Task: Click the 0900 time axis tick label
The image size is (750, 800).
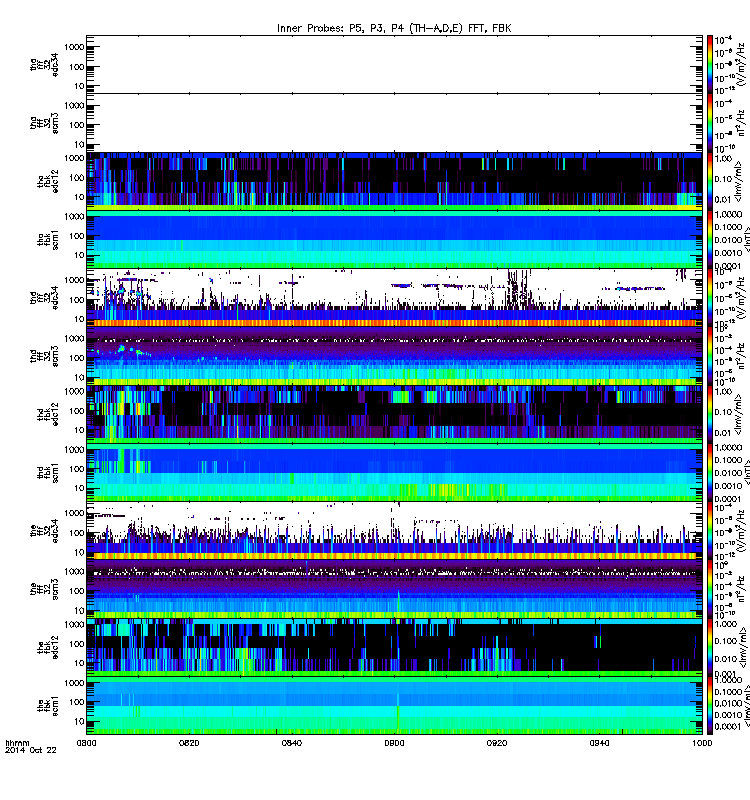Action: (394, 743)
